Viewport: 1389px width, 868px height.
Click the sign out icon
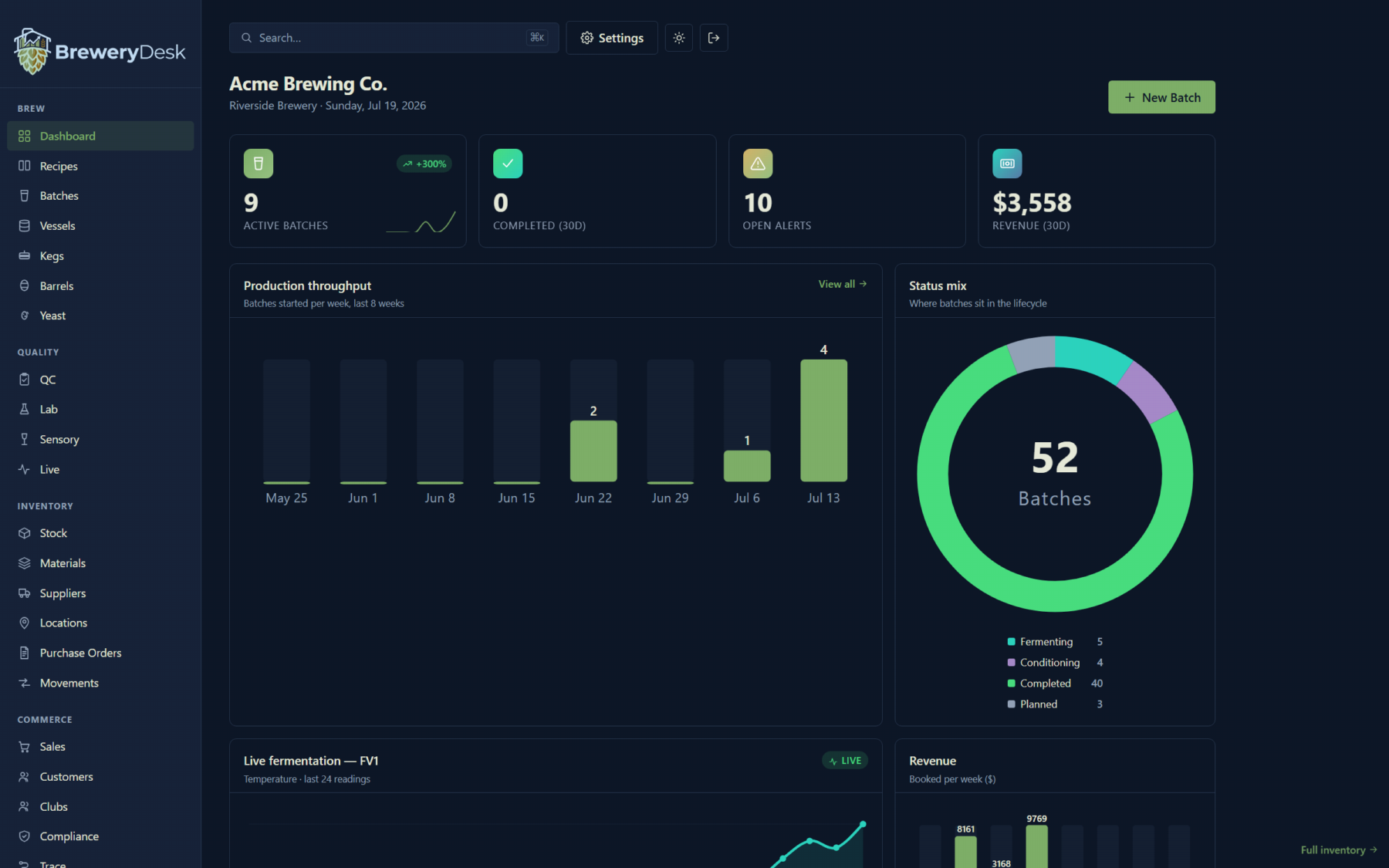tap(714, 38)
